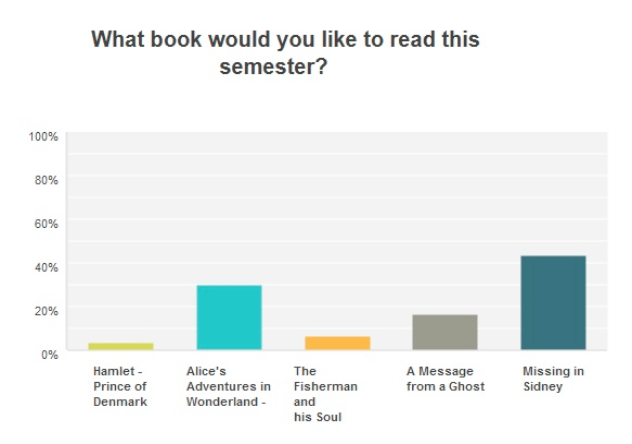Click the 100% axis label
The width and height of the screenshot is (632, 444).
(x=44, y=137)
